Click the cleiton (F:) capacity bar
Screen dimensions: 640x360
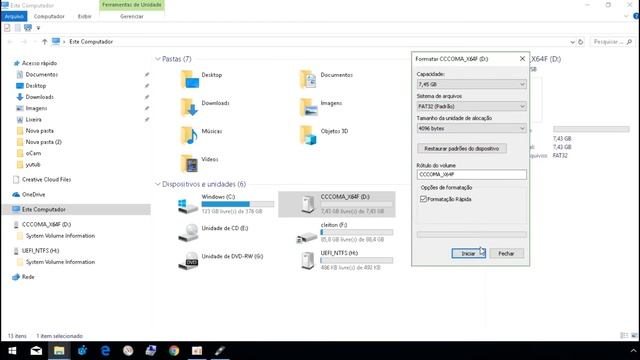357,232
